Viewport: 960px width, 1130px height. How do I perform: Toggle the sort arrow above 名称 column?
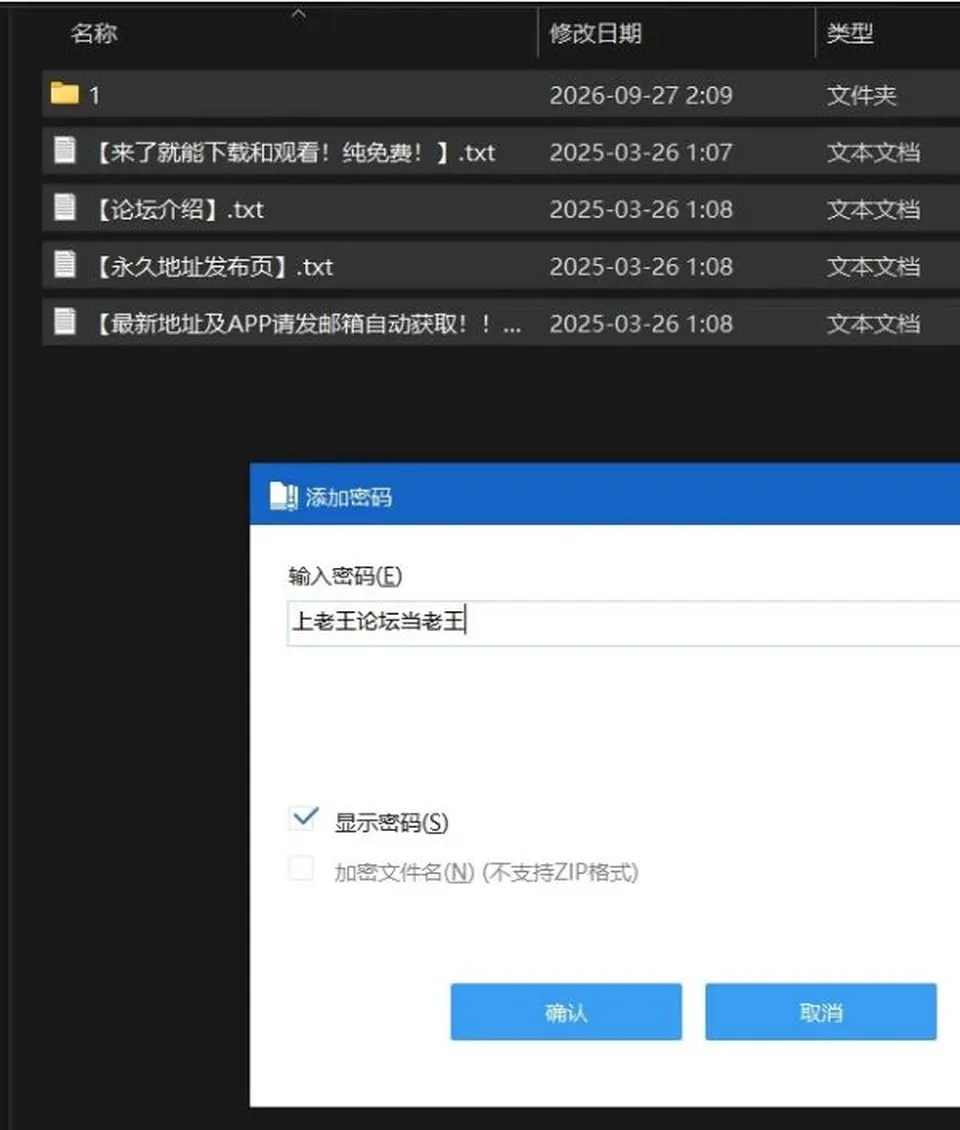tap(298, 14)
